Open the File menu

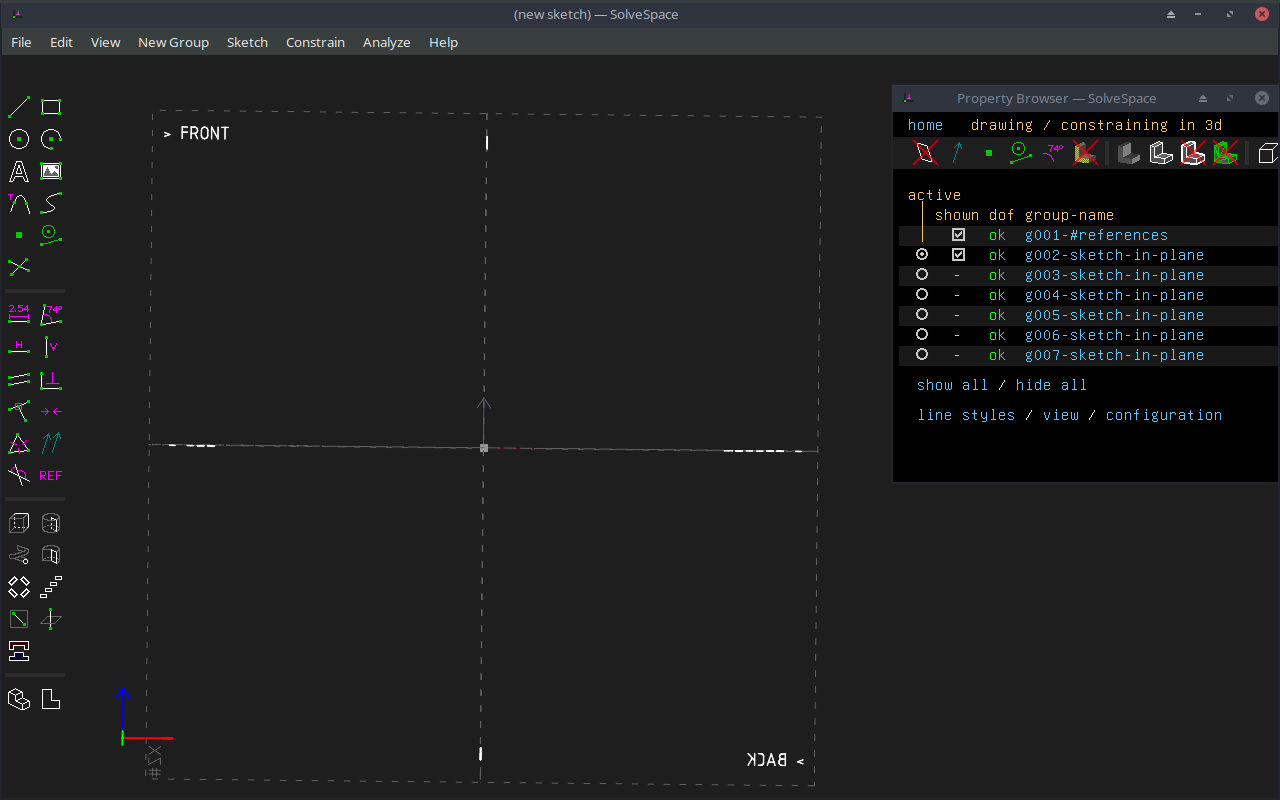21,42
